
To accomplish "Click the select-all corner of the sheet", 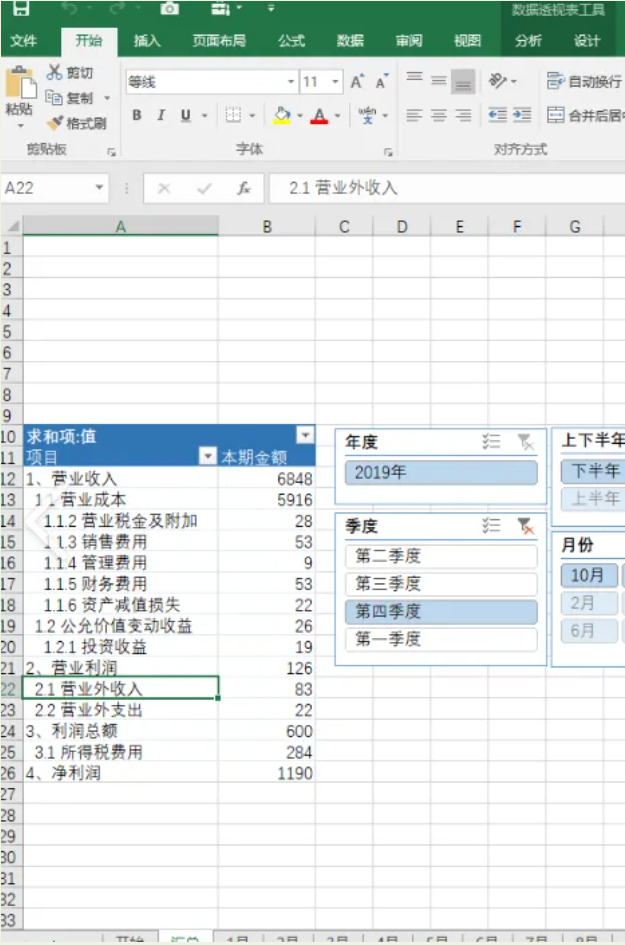I will [x=12, y=227].
